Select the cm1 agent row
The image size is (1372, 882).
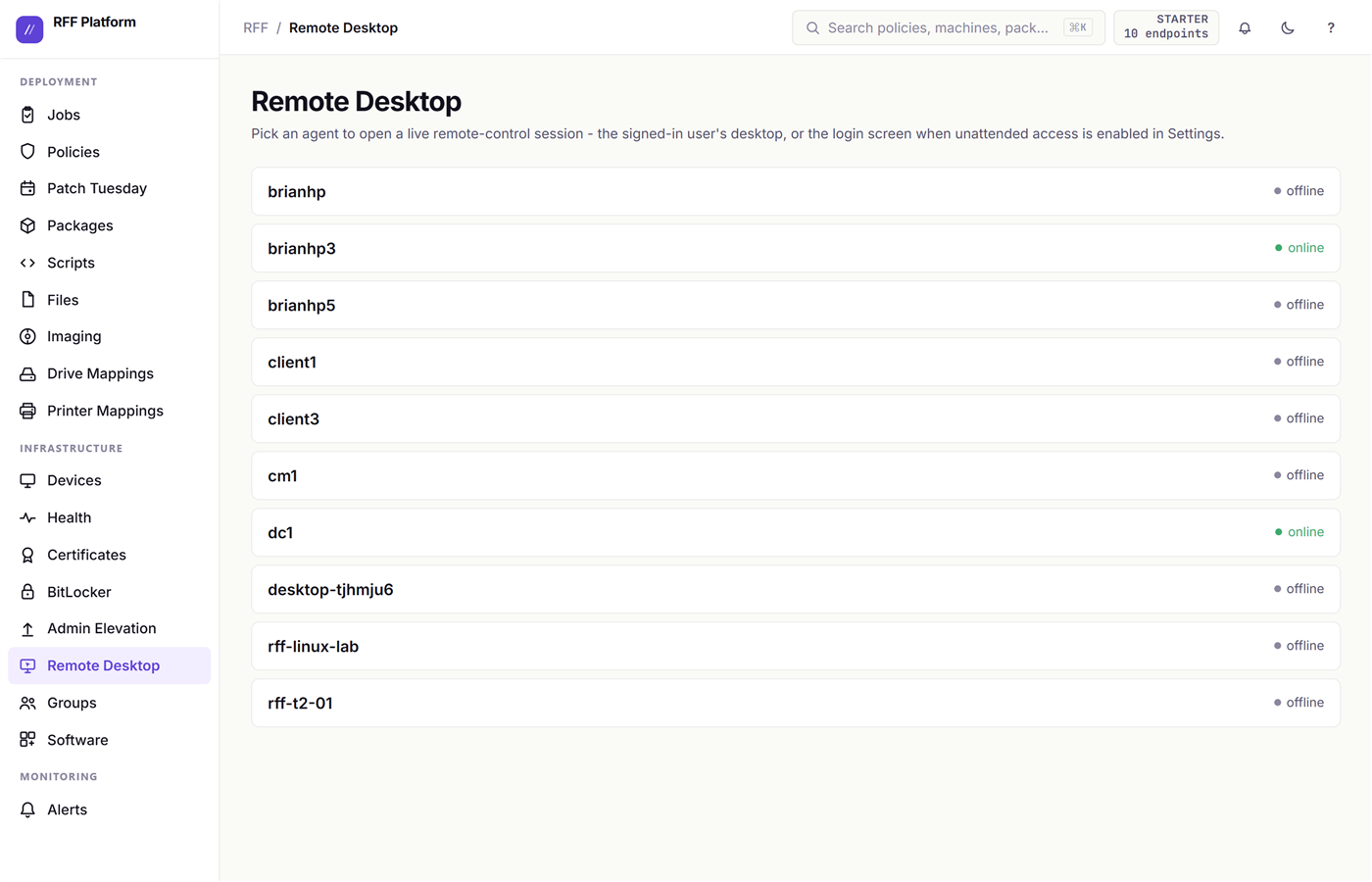796,475
